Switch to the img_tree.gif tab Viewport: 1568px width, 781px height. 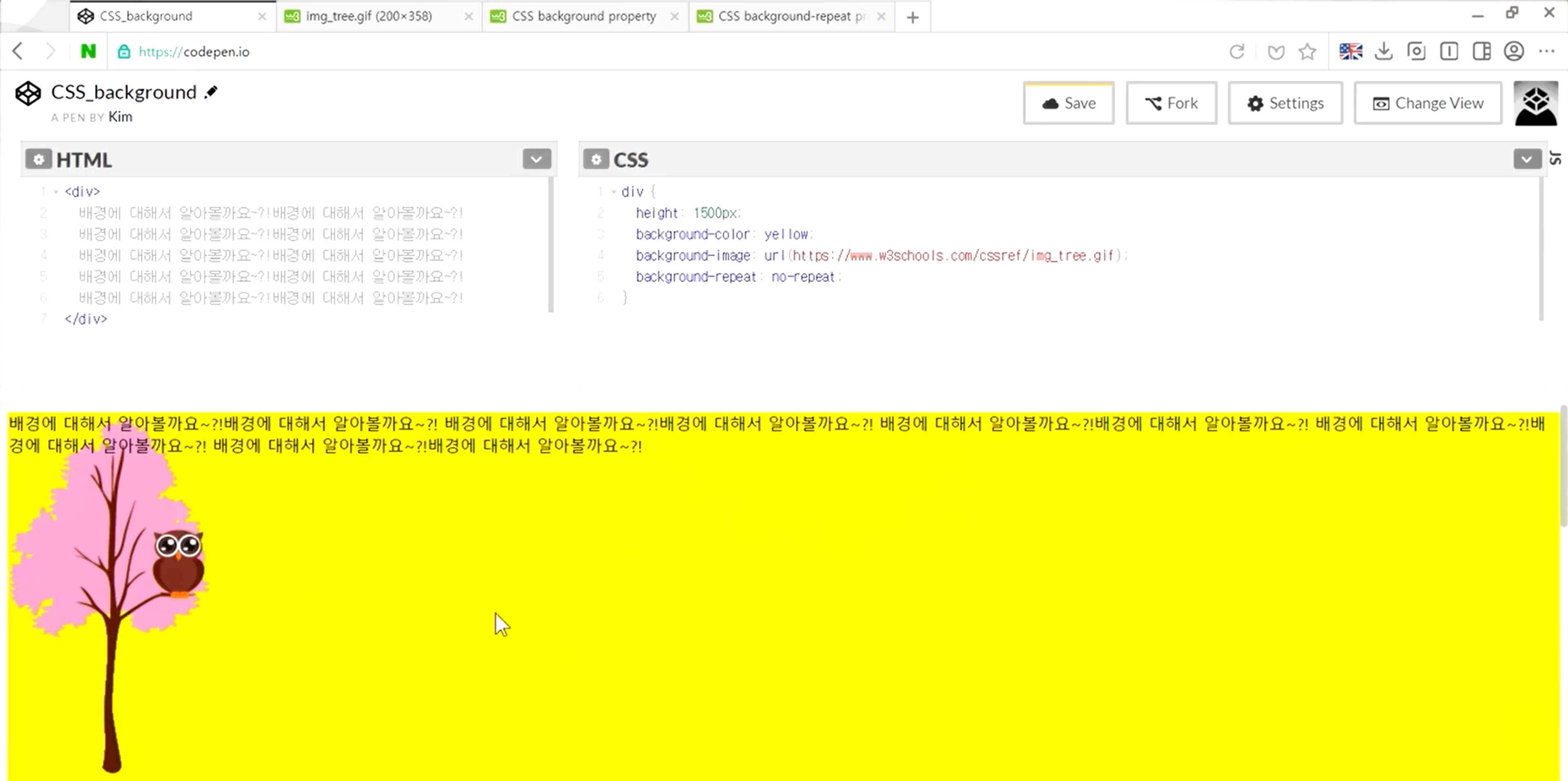click(369, 16)
